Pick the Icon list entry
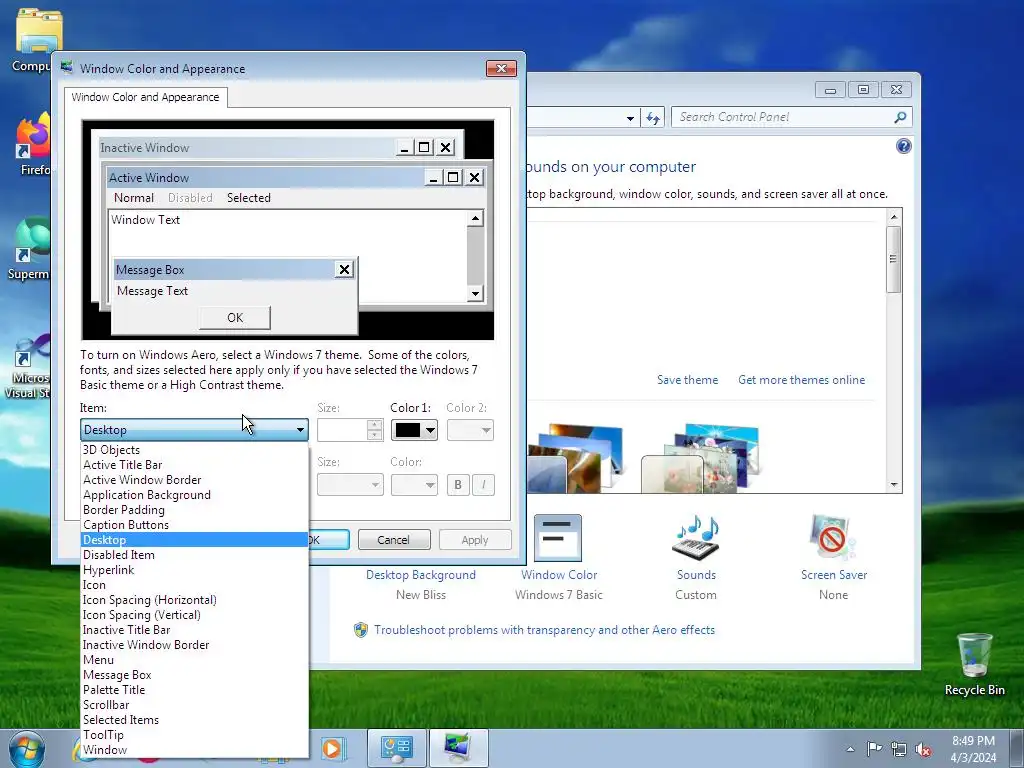1024x768 pixels. [194, 585]
